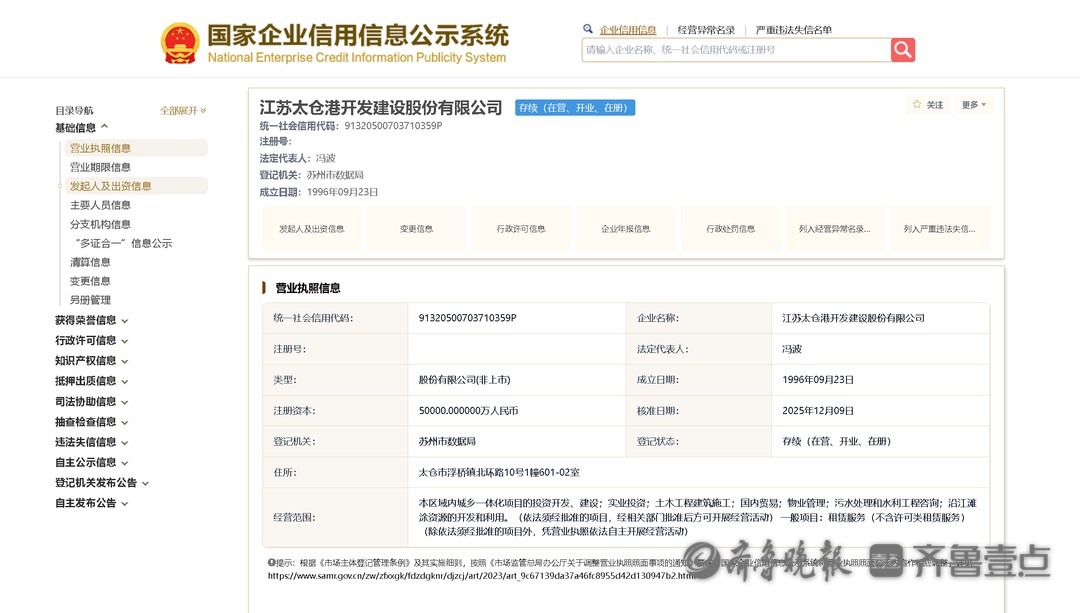Click the national emblem logo
Image resolution: width=1080 pixels, height=613 pixels.
[x=180, y=43]
